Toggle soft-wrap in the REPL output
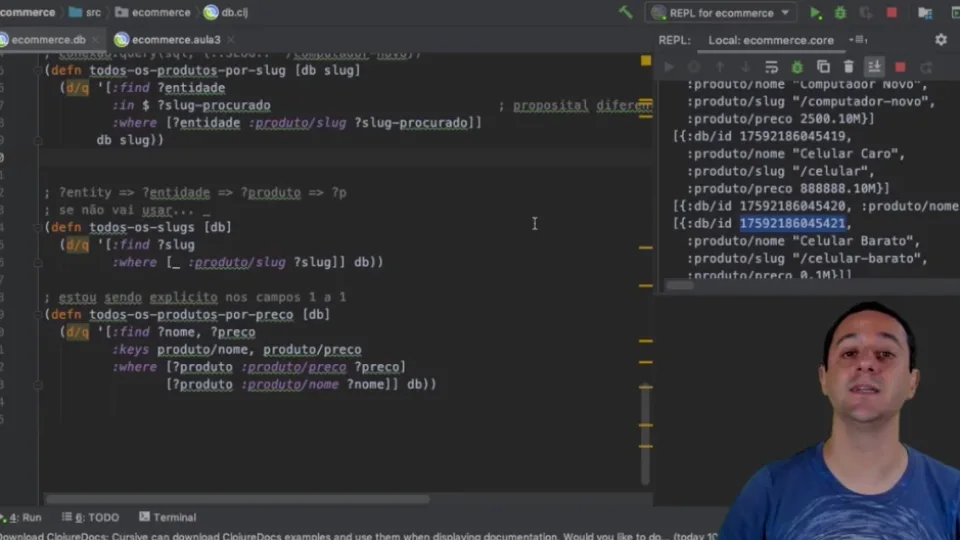This screenshot has width=960, height=540. coord(771,67)
